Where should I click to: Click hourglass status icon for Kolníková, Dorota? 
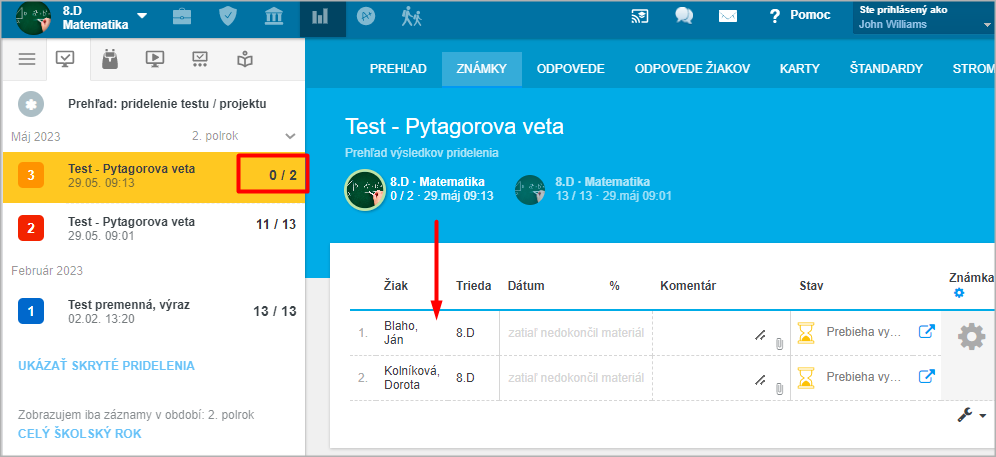[x=806, y=378]
